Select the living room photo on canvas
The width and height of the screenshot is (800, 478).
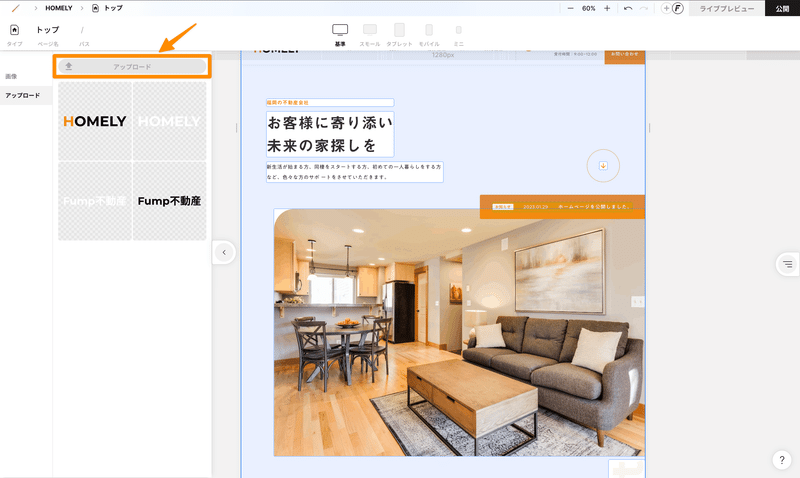pyautogui.click(x=459, y=333)
